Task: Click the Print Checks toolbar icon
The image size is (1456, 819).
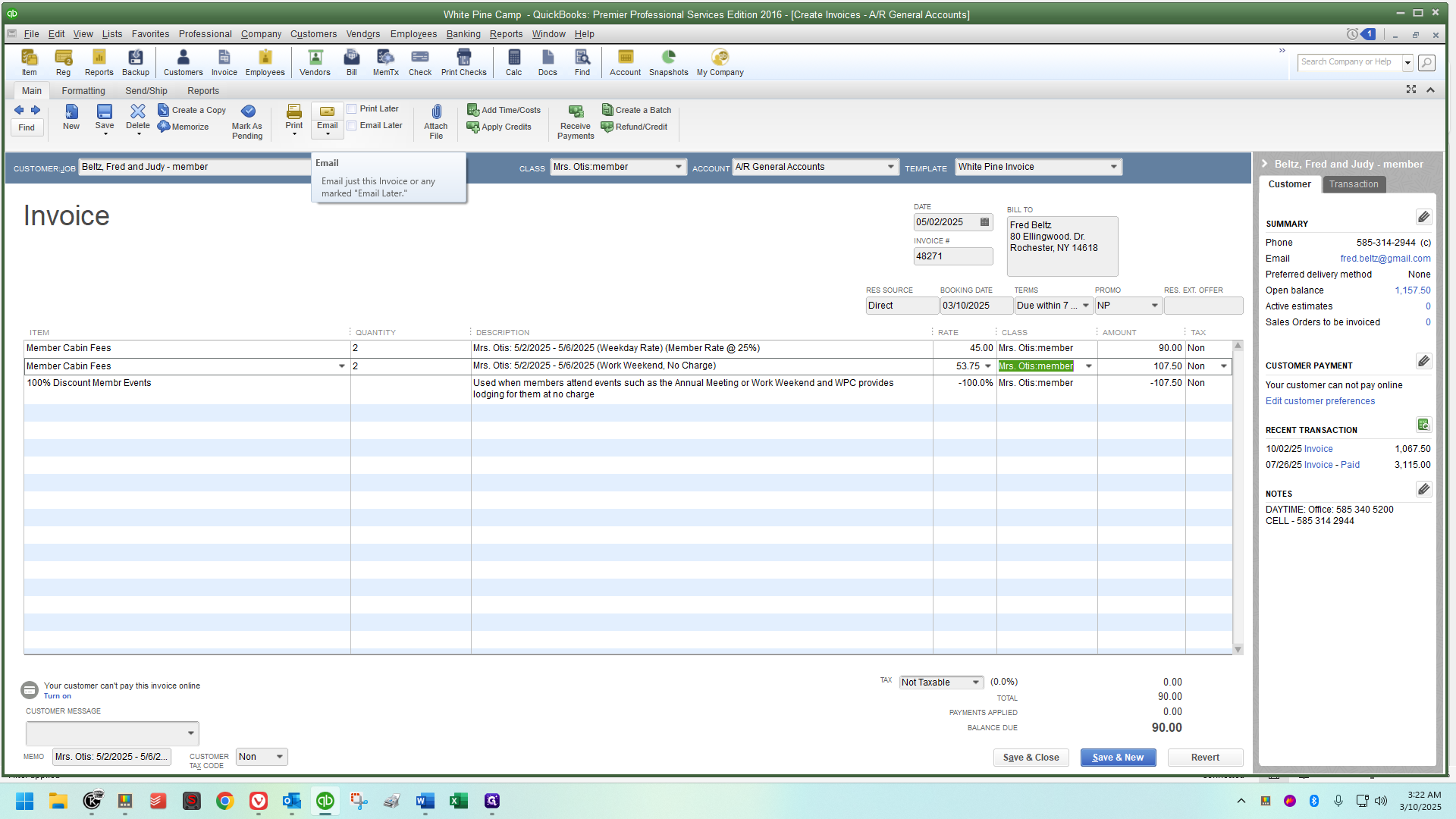Action: [463, 58]
